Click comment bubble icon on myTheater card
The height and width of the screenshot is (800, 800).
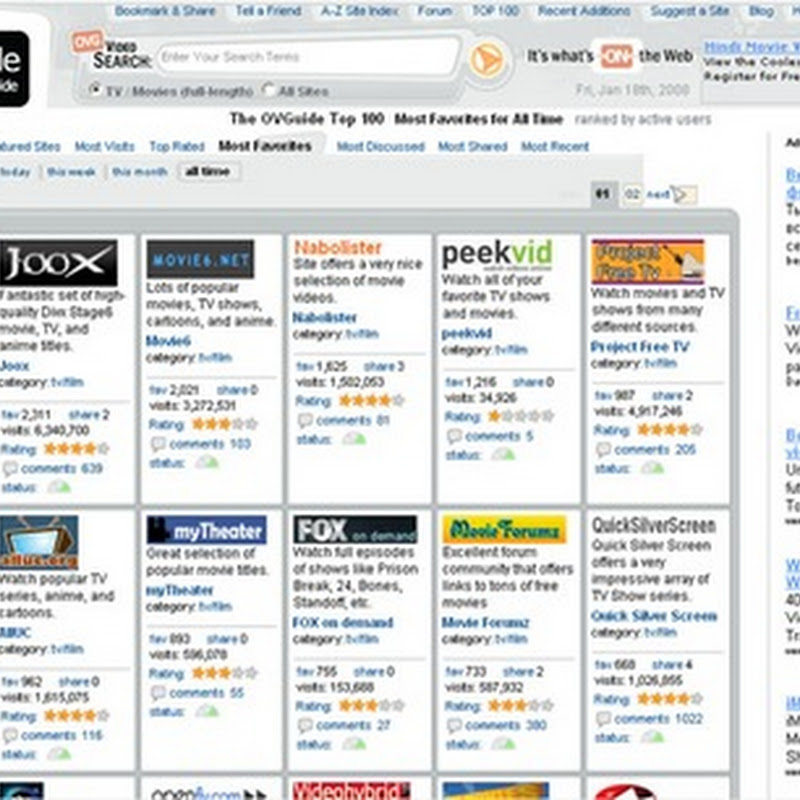158,693
